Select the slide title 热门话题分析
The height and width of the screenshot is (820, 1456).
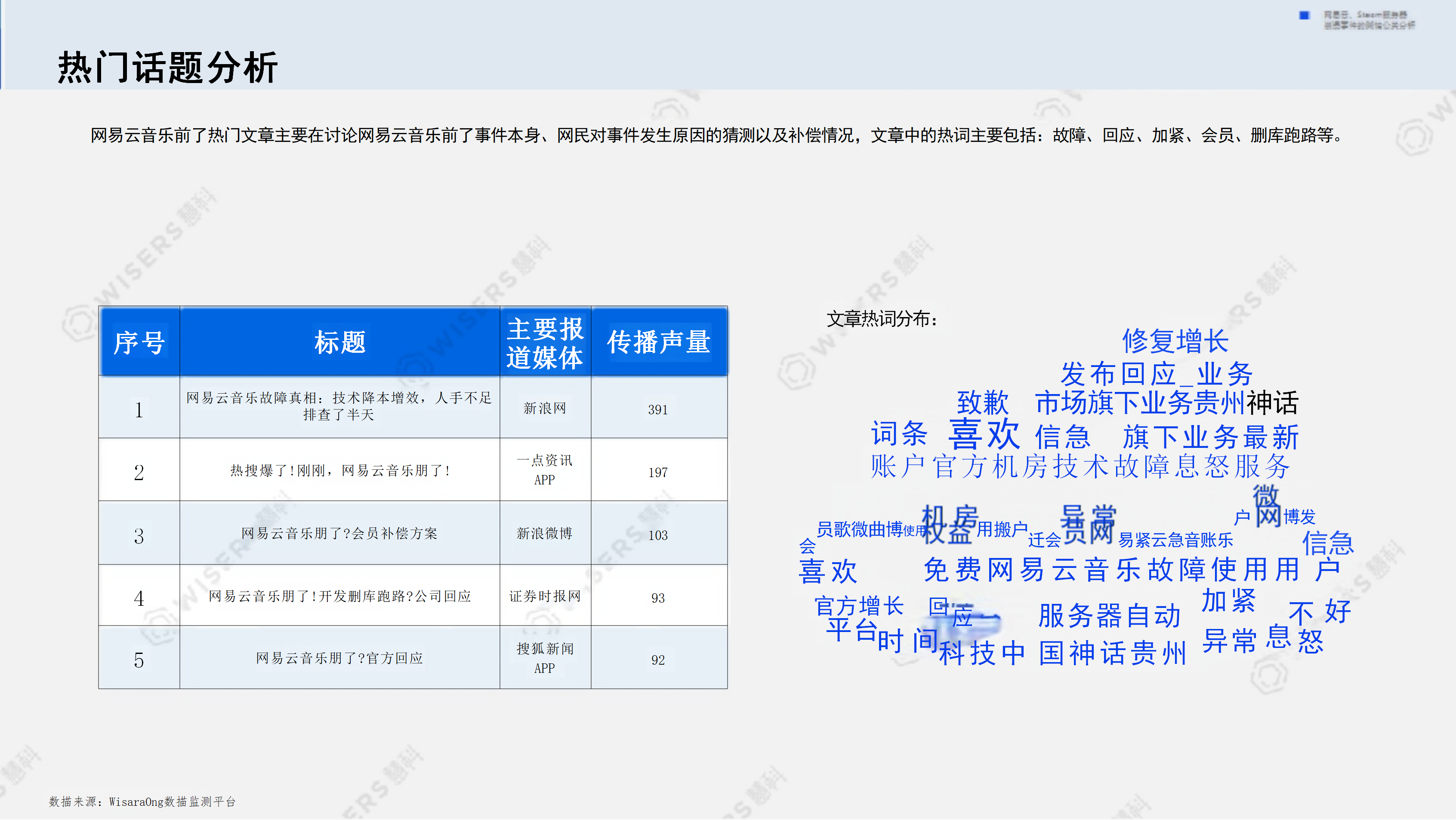pos(168,67)
